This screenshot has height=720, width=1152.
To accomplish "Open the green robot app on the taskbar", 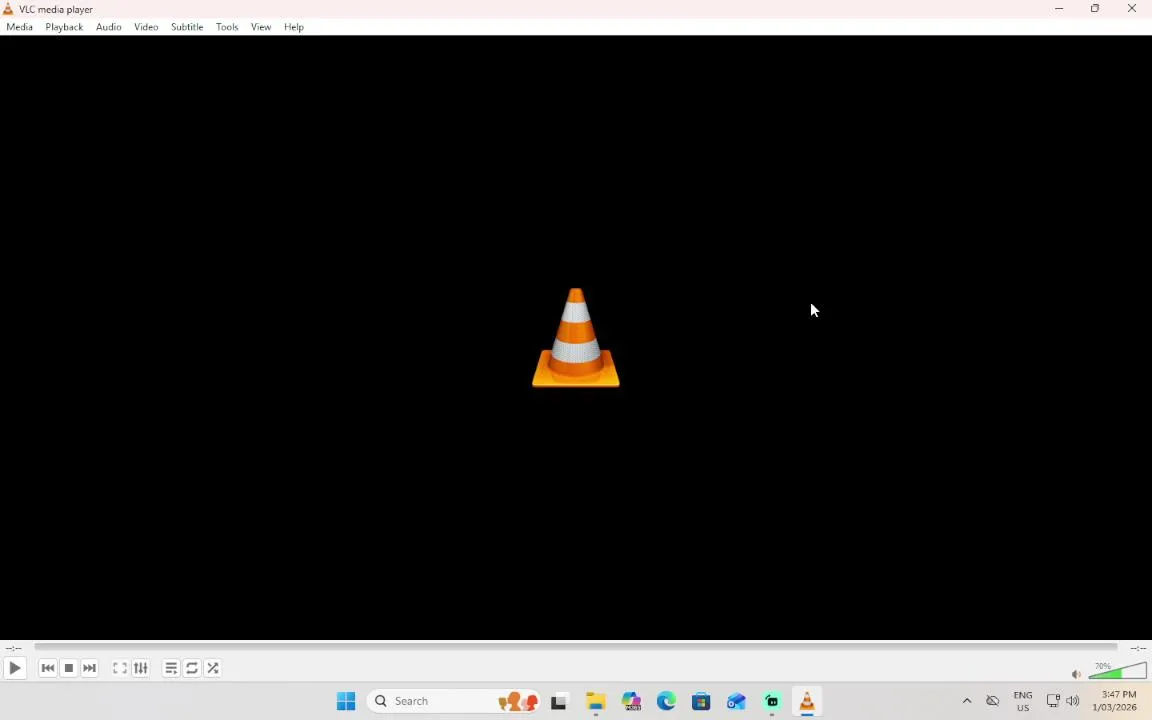I will tap(771, 701).
